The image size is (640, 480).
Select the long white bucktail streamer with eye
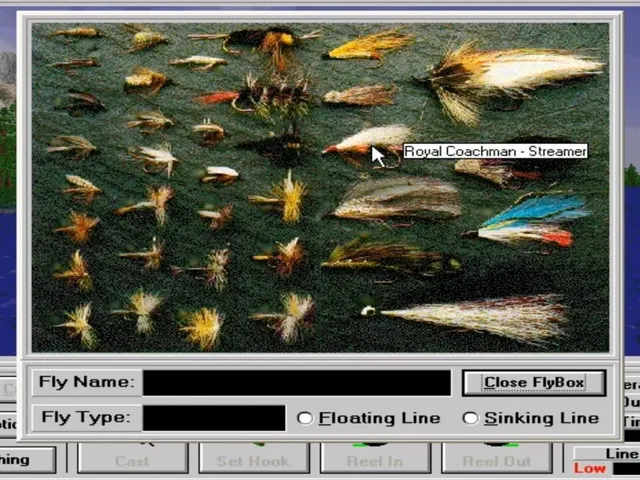click(x=465, y=320)
